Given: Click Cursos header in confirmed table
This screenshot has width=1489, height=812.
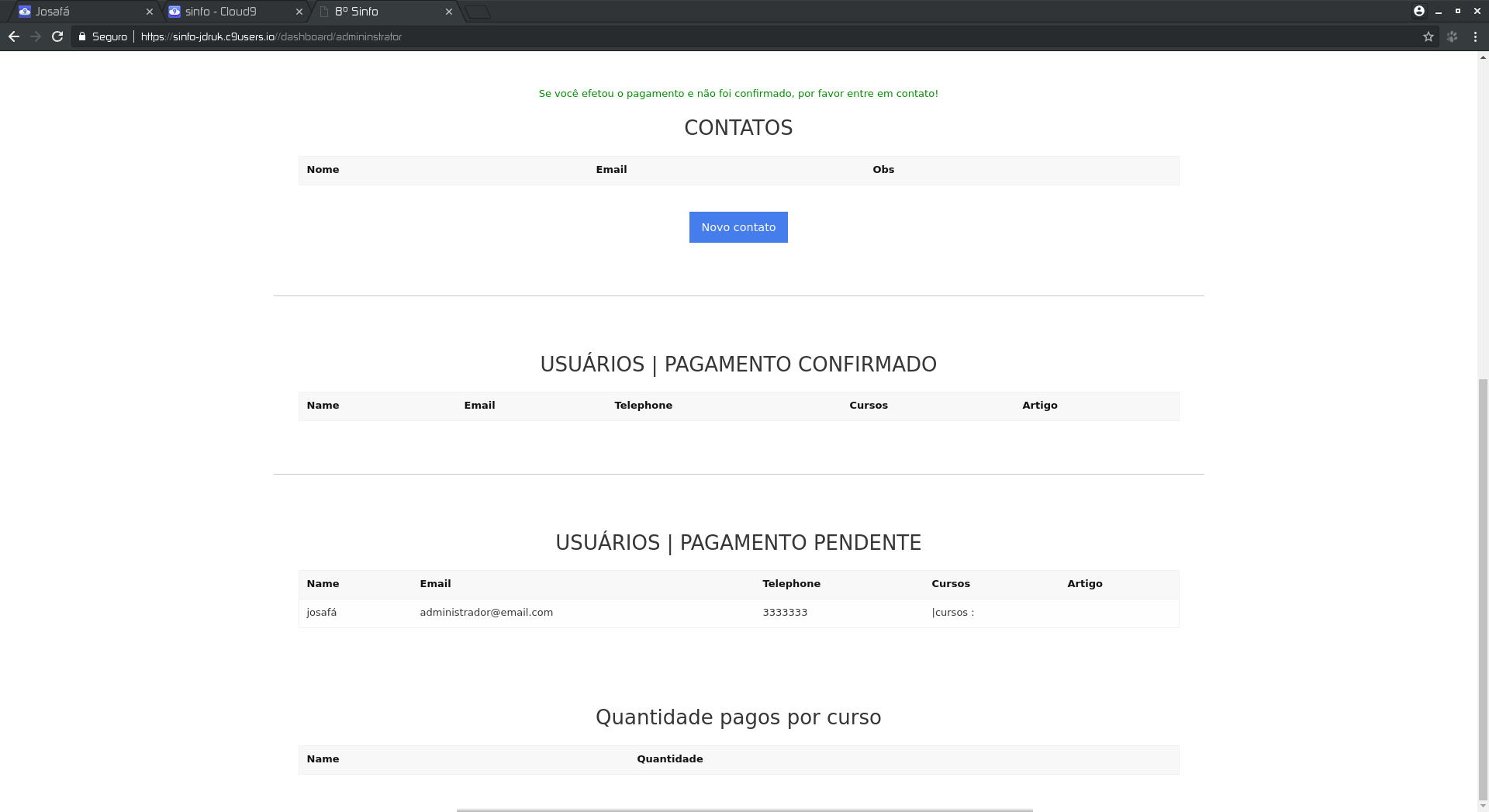Looking at the screenshot, I should pos(869,406).
